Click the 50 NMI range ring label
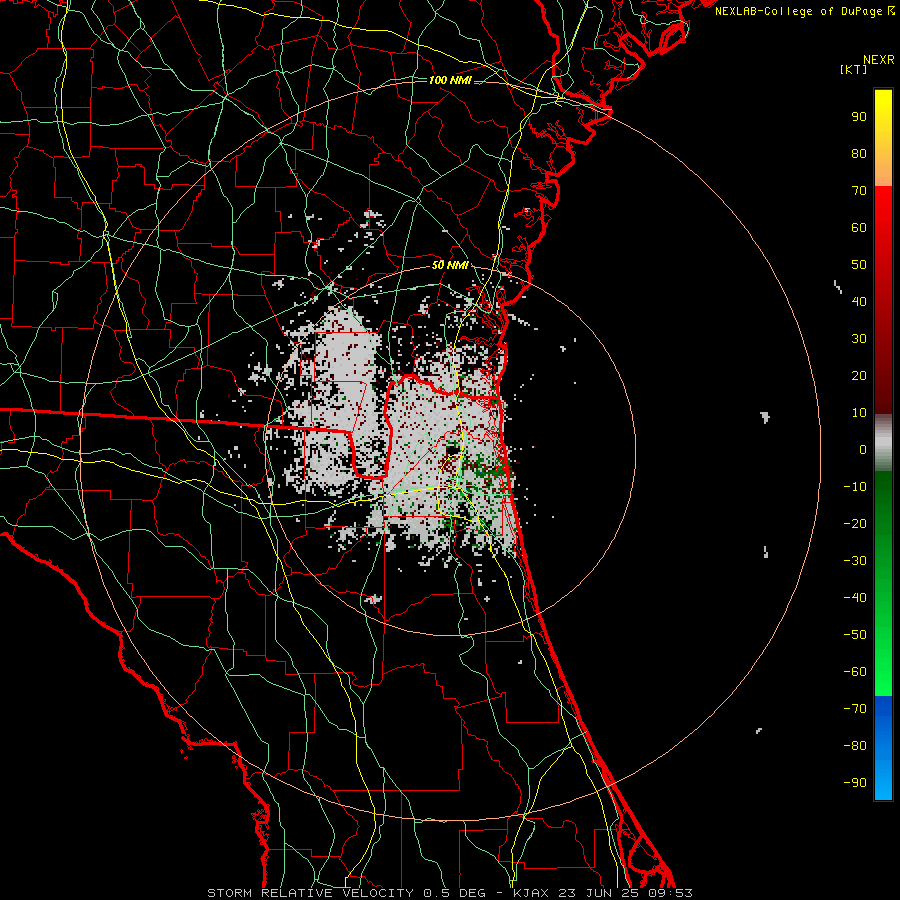The image size is (900, 900). (x=450, y=265)
